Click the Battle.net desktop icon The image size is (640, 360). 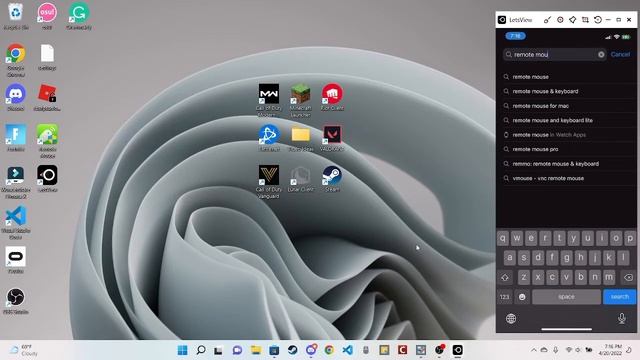(269, 138)
